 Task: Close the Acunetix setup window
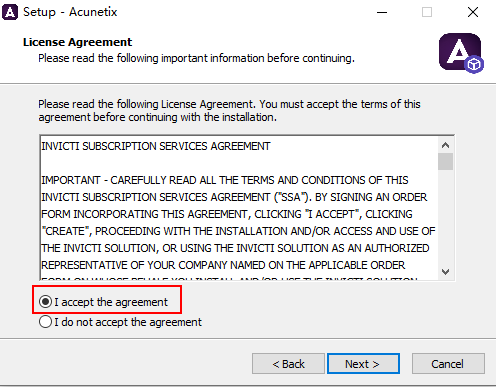click(473, 12)
